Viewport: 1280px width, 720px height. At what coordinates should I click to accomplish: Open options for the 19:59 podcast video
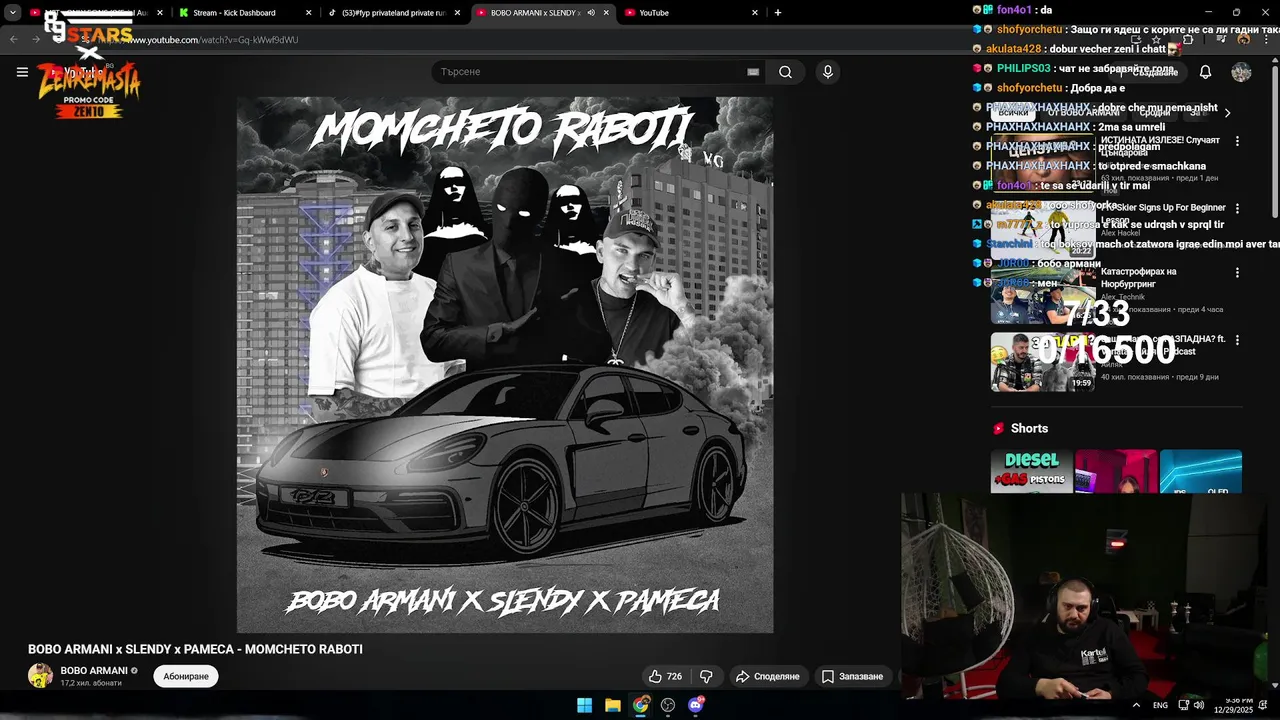(x=1237, y=340)
